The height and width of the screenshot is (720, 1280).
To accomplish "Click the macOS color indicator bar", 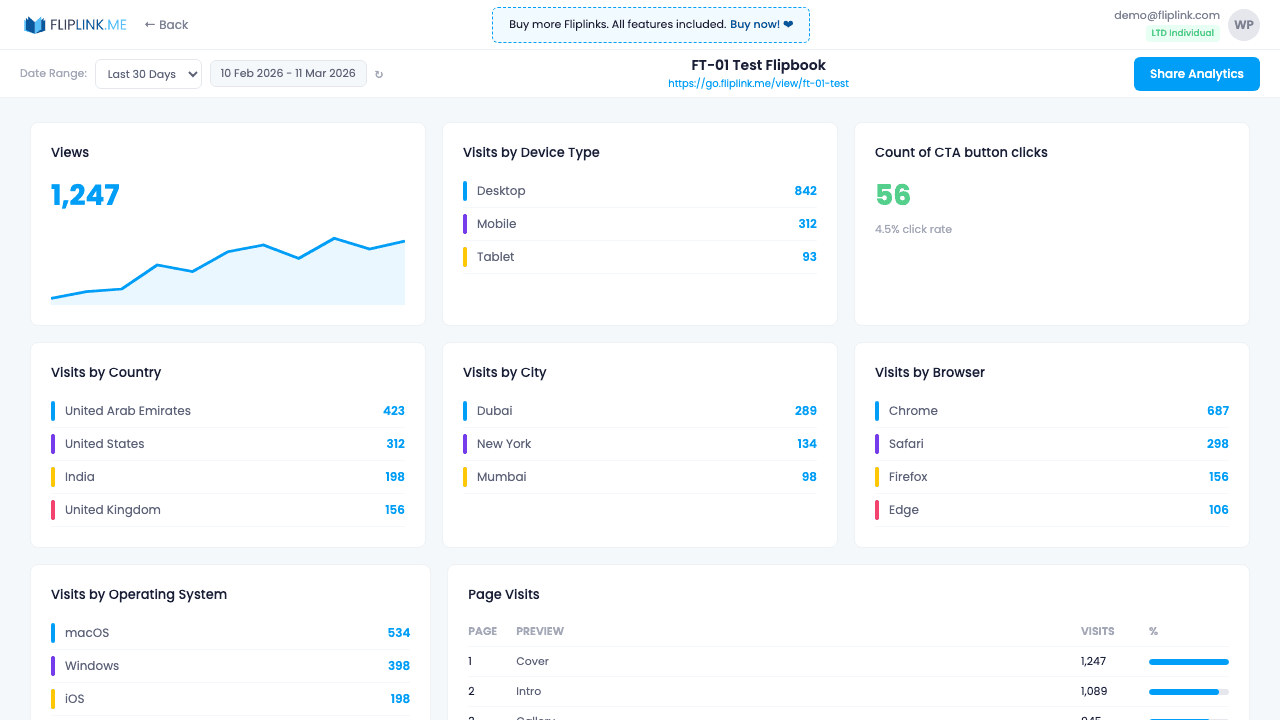I will point(53,632).
